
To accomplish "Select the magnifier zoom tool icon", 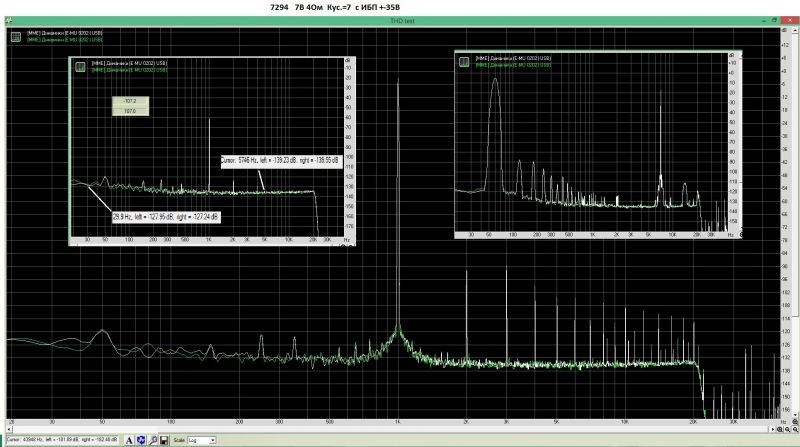I will click(x=152, y=440).
